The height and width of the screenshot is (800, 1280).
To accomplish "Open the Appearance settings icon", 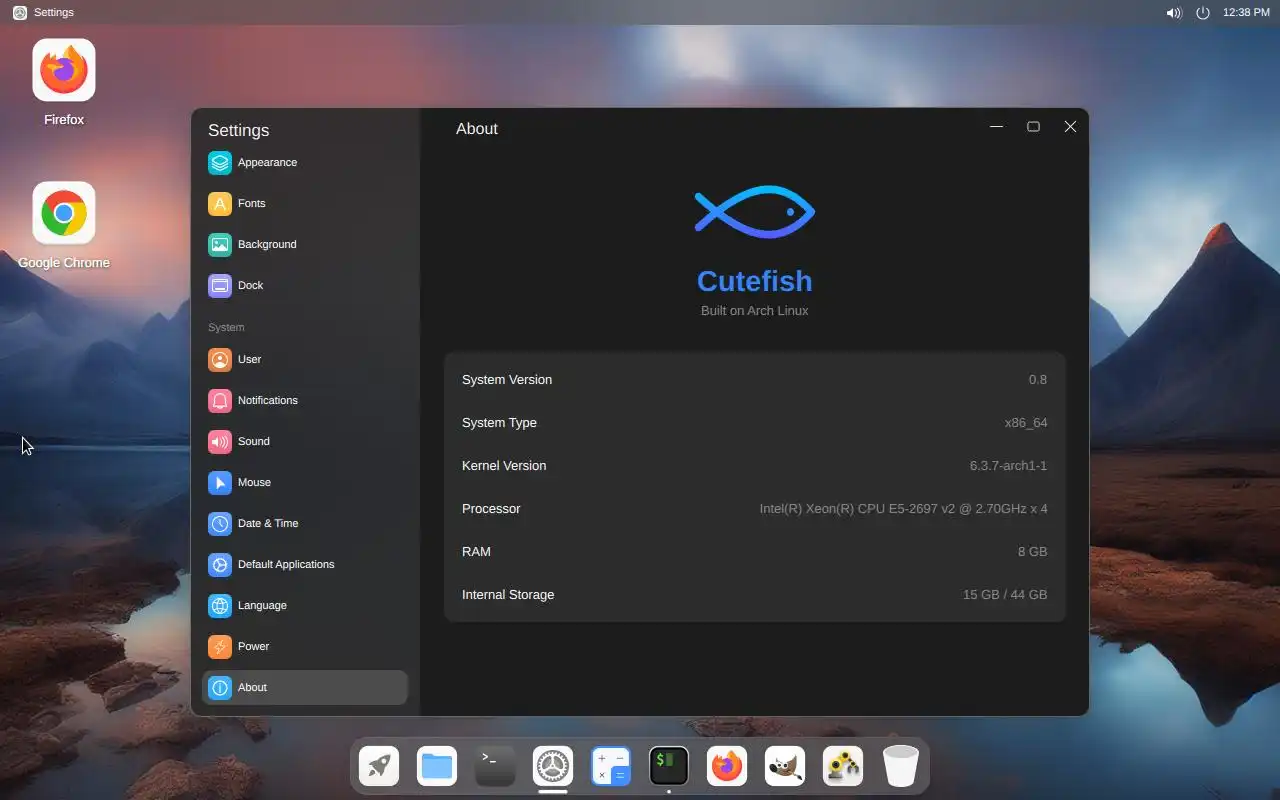I will [x=220, y=162].
